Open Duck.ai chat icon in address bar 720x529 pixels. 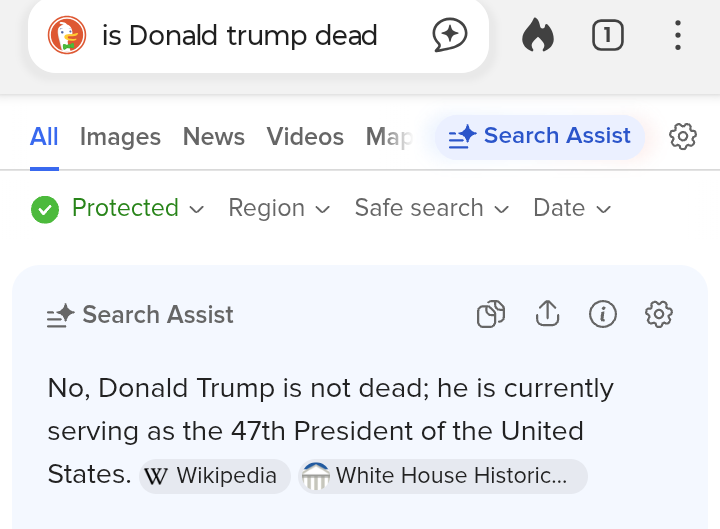tap(450, 36)
